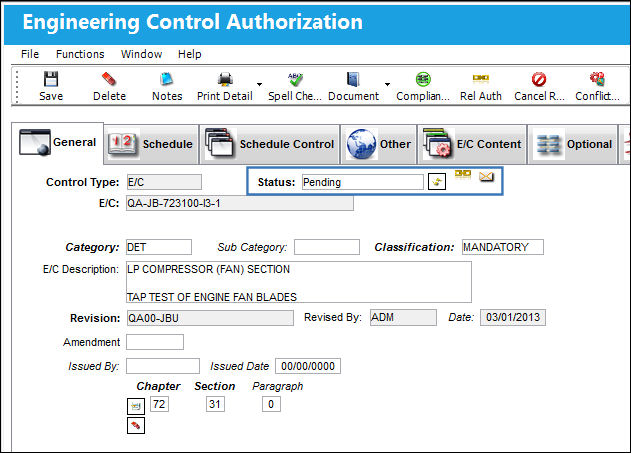Viewport: 631px width, 453px height.
Task: Click the Control Type field
Action: pos(164,182)
